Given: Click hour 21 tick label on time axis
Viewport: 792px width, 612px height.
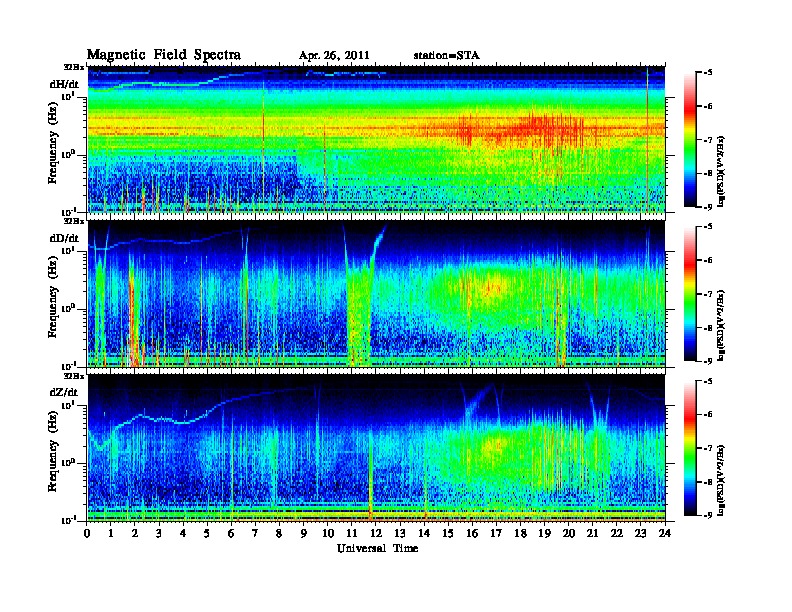Looking at the screenshot, I should coord(592,533).
